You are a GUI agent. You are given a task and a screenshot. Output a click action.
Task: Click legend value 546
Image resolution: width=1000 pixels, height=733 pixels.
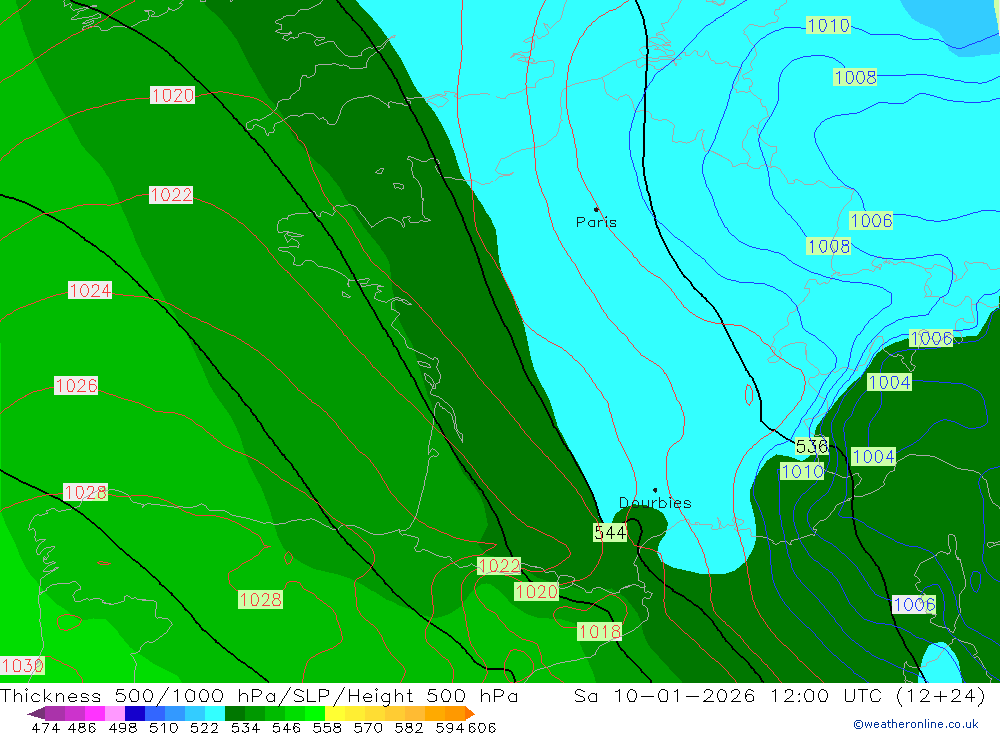(286, 728)
